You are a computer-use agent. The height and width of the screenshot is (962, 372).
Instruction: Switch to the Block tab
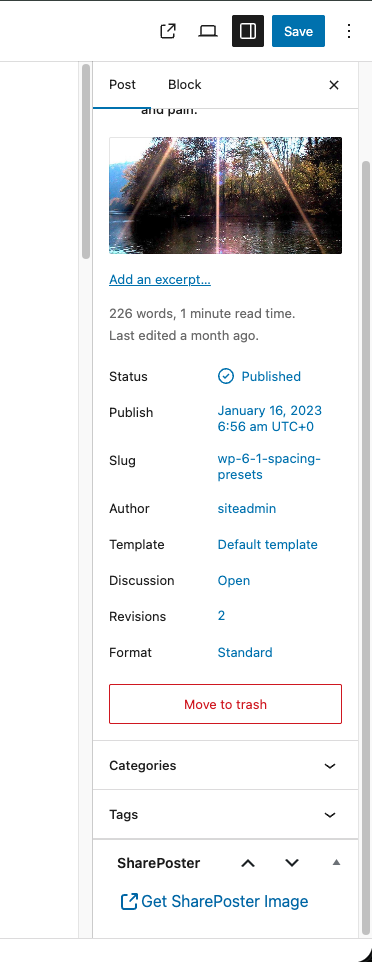coord(185,85)
